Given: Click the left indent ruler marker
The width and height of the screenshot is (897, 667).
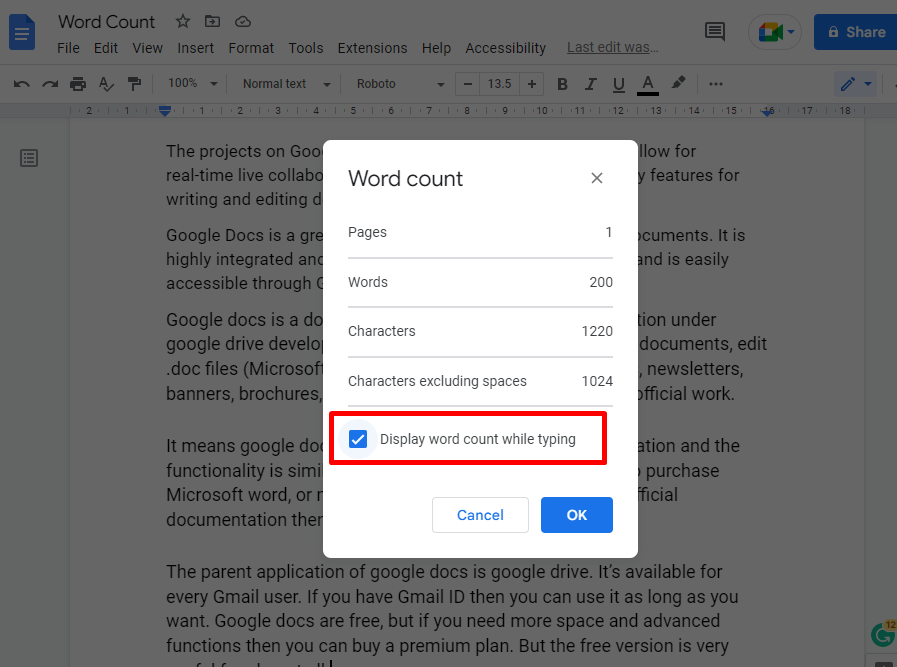Looking at the screenshot, I should [x=165, y=111].
